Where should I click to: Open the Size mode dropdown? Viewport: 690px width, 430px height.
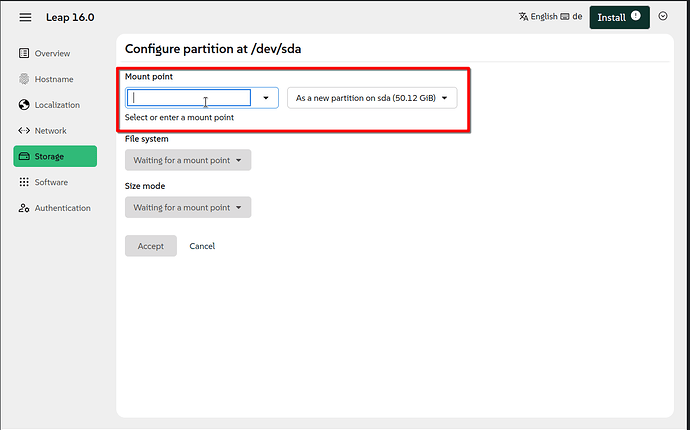(x=188, y=208)
